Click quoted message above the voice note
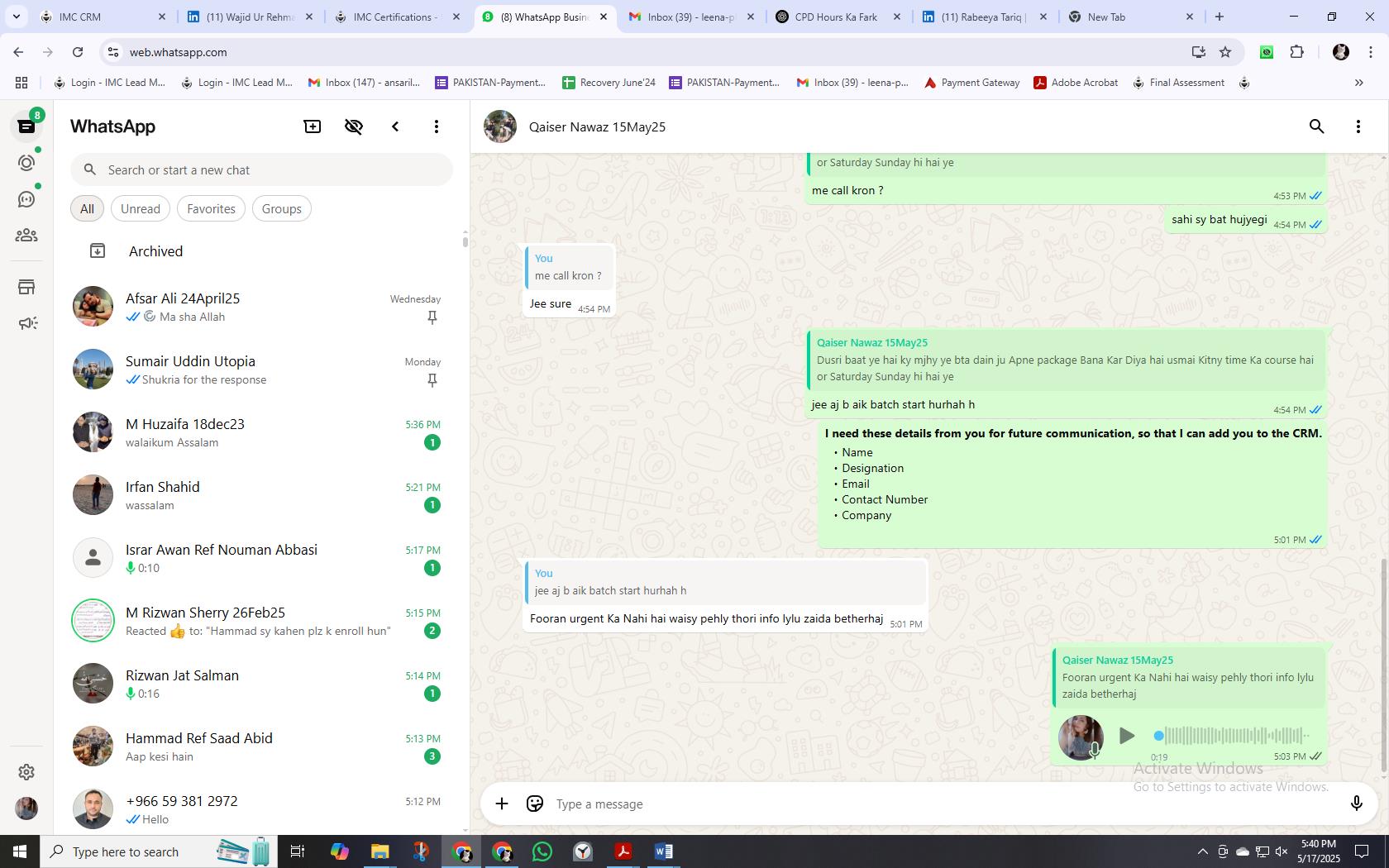1389x868 pixels. [1188, 677]
